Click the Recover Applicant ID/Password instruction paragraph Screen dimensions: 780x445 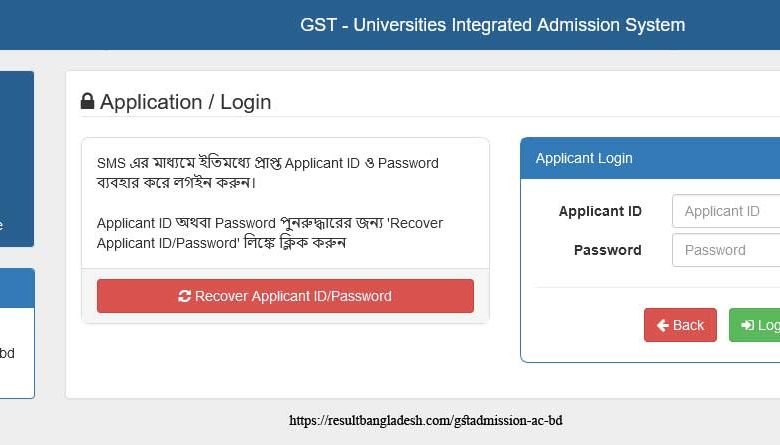coord(269,232)
